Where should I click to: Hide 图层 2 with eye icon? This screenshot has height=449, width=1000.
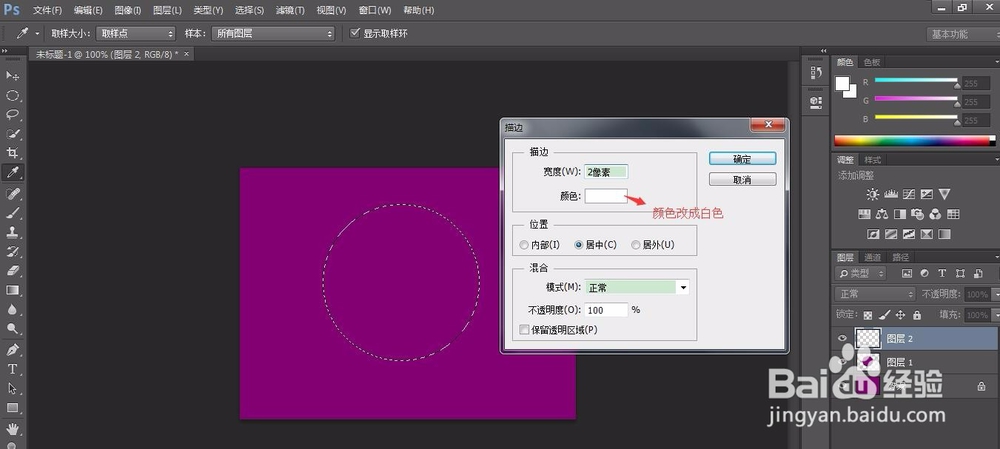pyautogui.click(x=842, y=339)
